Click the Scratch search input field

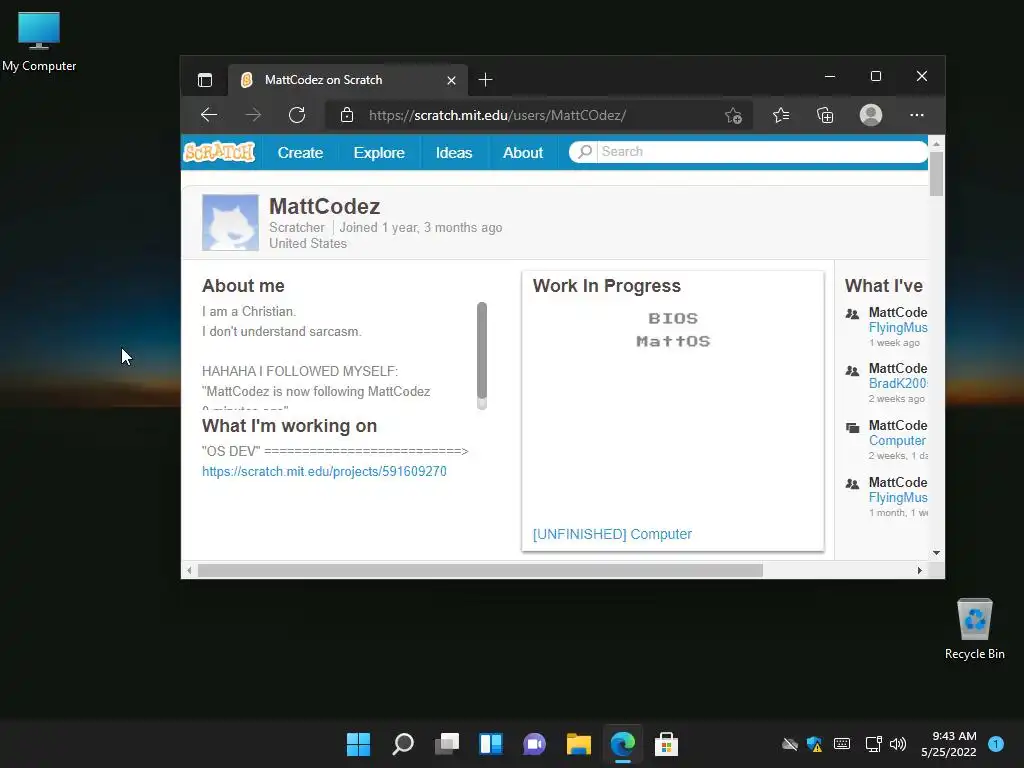point(761,152)
